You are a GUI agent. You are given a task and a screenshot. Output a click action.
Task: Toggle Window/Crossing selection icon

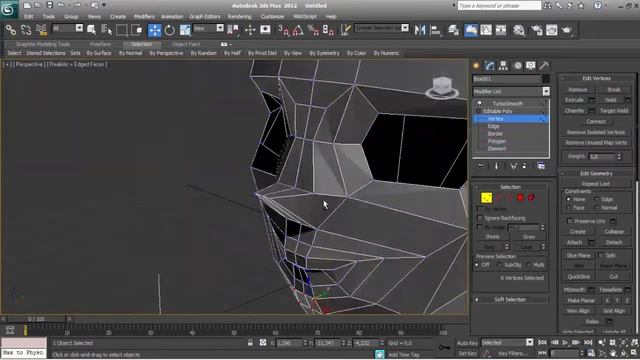pyautogui.click(x=137, y=30)
